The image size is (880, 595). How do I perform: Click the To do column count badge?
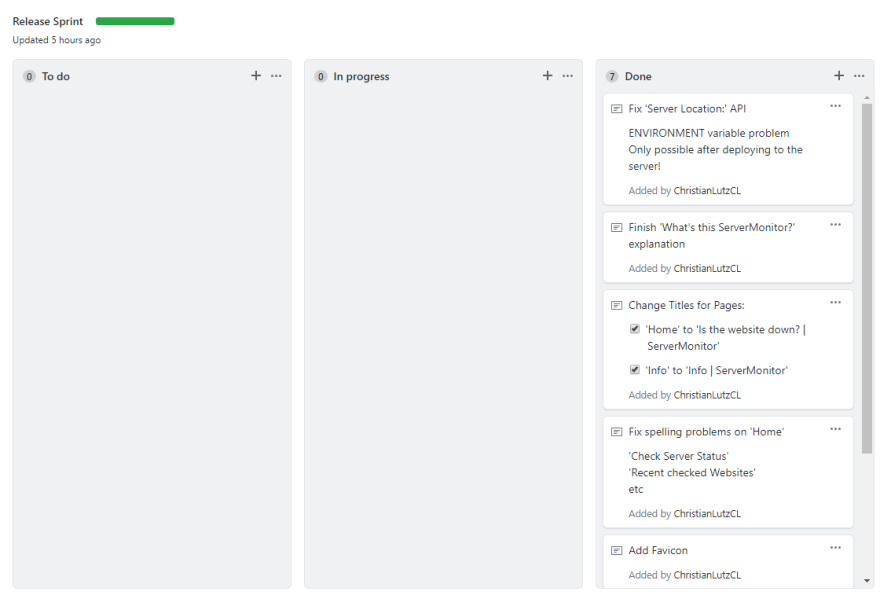point(29,76)
